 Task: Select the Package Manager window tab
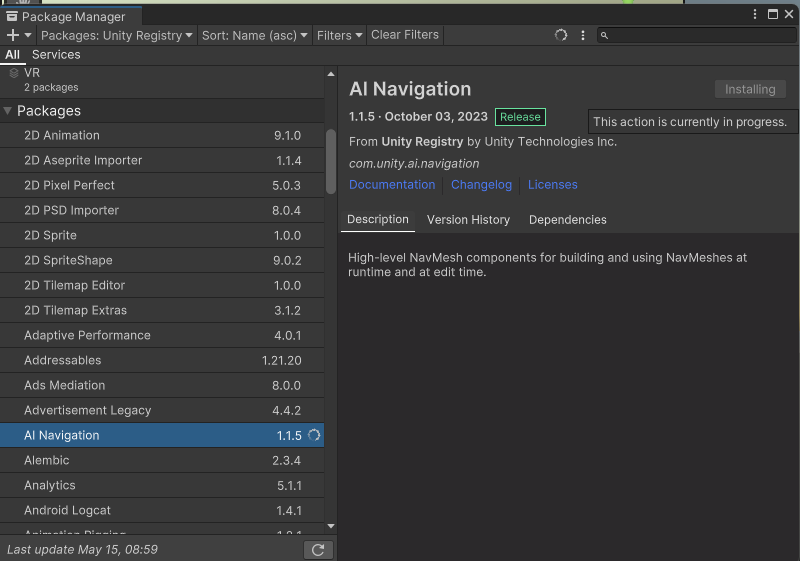coord(71,17)
